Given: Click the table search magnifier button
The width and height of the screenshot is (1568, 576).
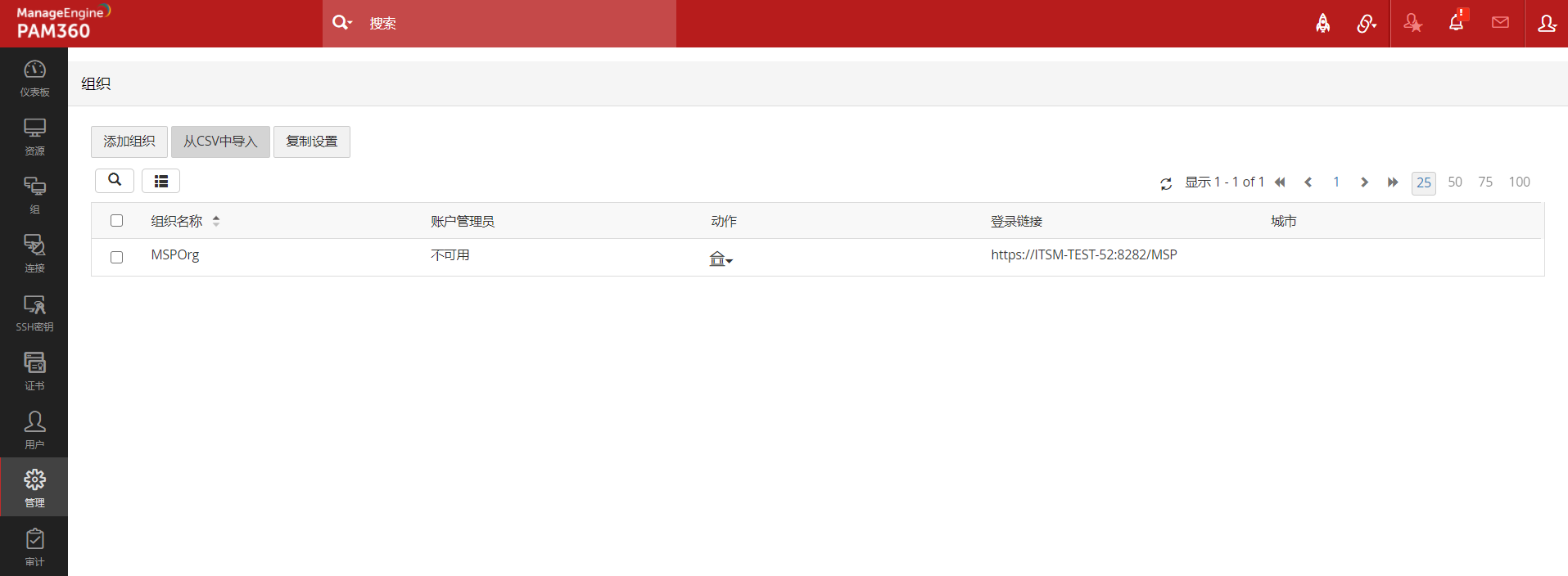Looking at the screenshot, I should tap(115, 180).
